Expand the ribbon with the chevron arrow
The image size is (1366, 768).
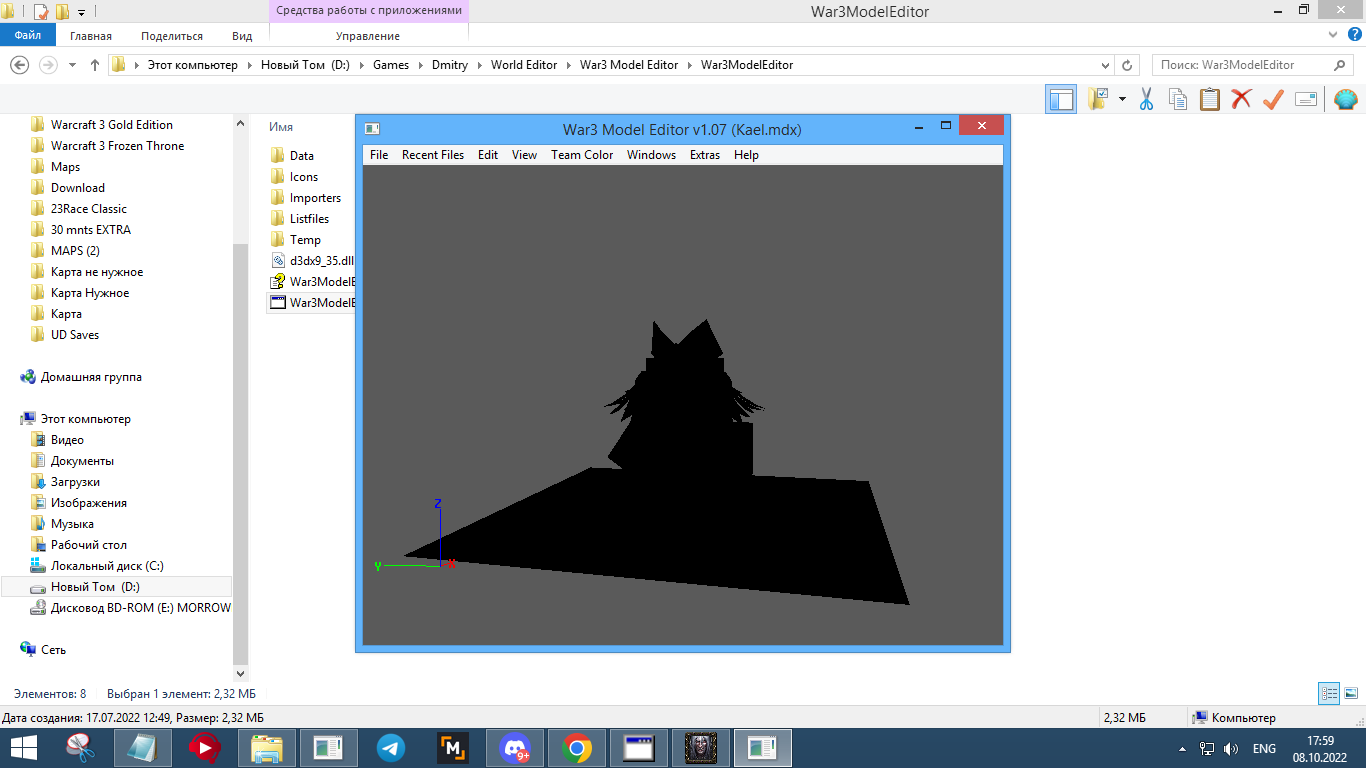pos(1332,34)
